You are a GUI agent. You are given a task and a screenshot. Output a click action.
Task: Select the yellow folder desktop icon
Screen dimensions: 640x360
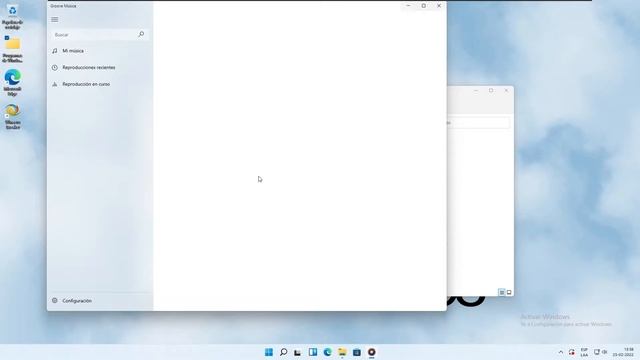pyautogui.click(x=12, y=49)
